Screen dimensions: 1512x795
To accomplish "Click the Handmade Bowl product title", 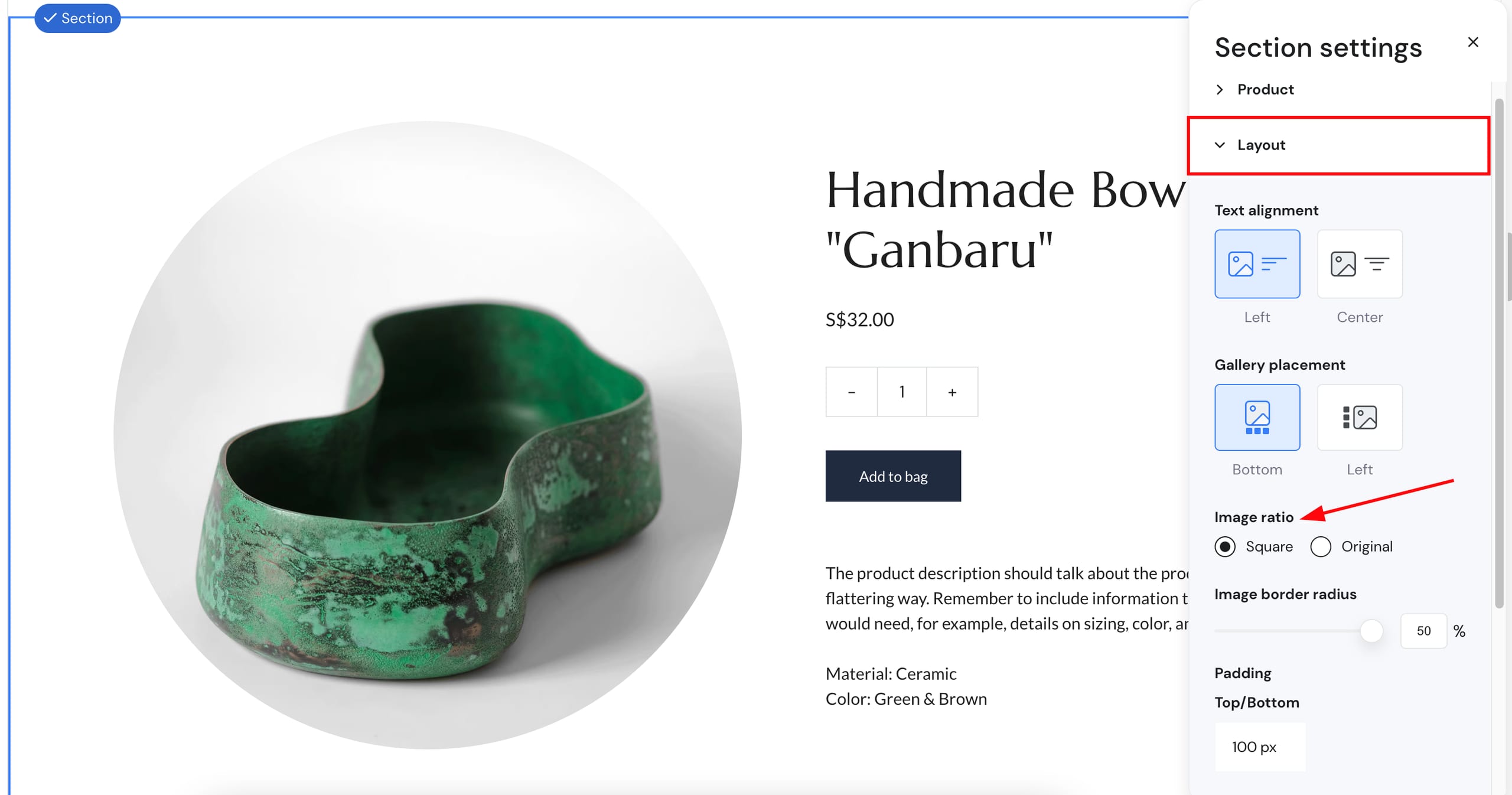I will 1005,219.
